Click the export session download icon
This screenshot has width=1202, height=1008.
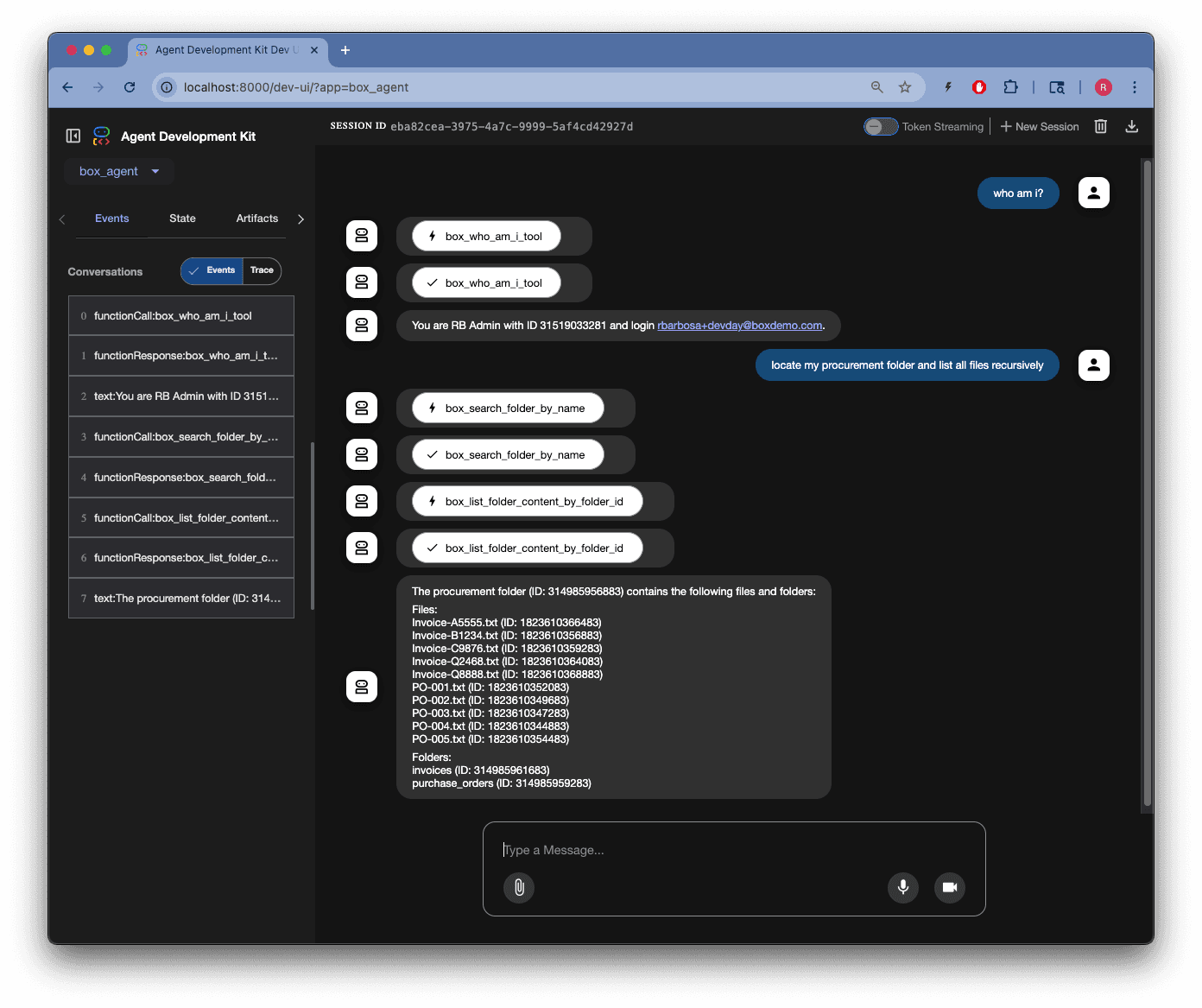click(1131, 126)
